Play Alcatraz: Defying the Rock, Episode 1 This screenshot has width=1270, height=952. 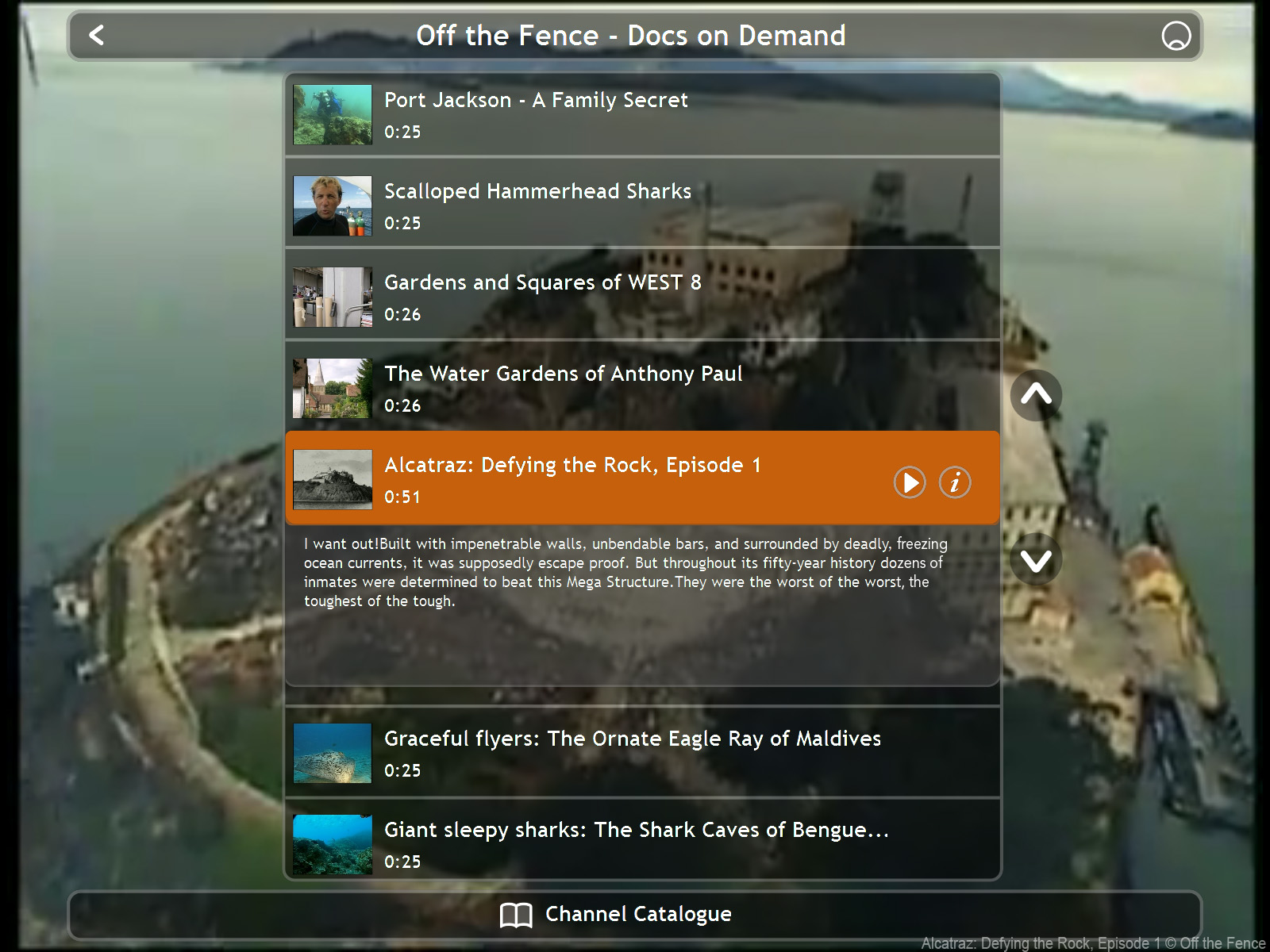910,482
